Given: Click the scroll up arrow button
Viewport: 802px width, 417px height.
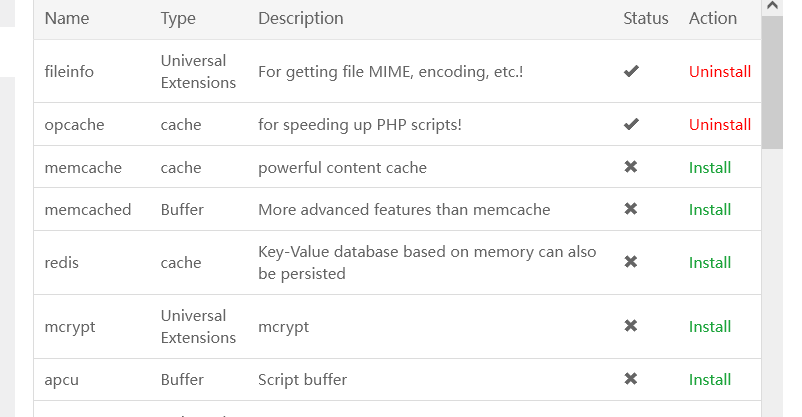Looking at the screenshot, I should click(x=772, y=7).
